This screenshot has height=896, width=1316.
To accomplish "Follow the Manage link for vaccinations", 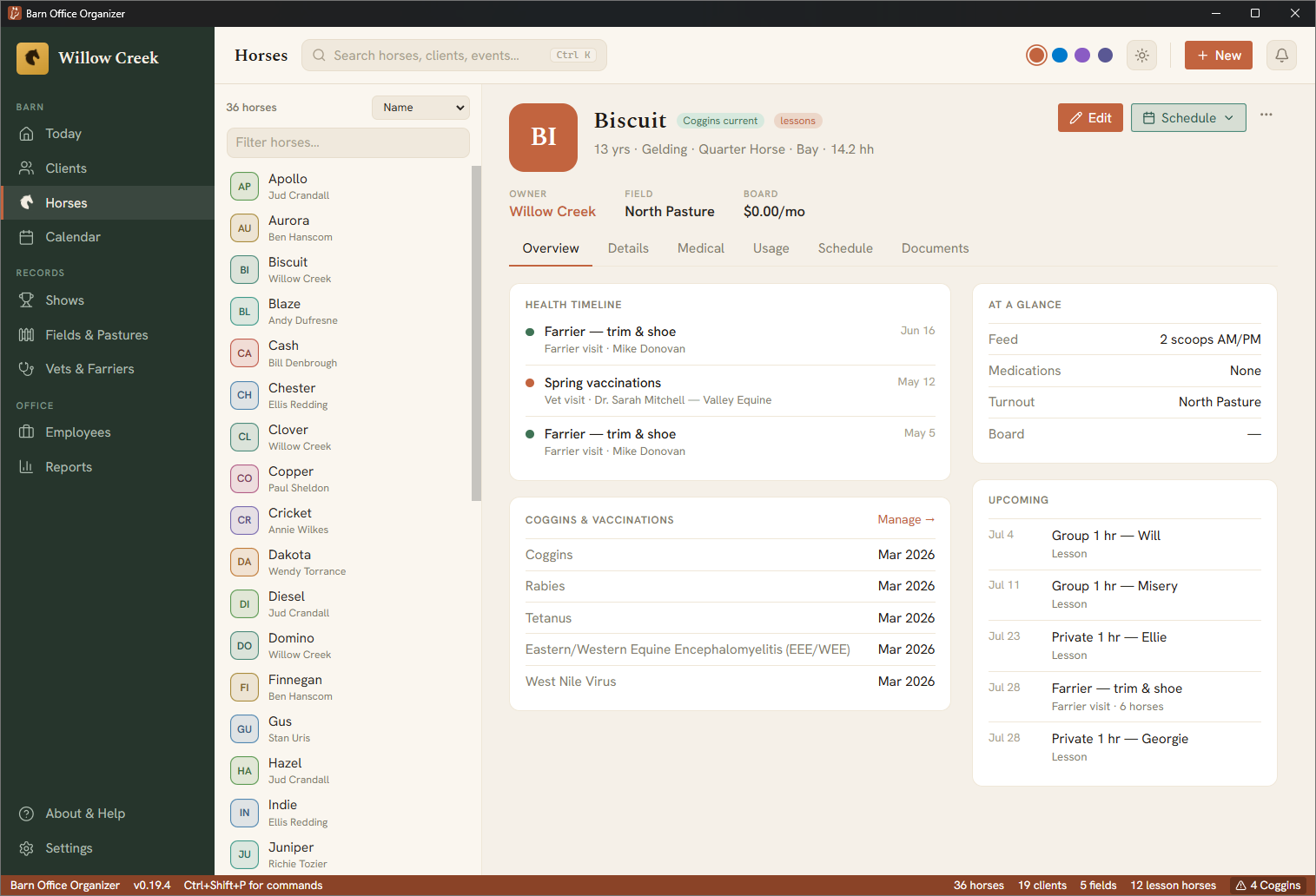I will point(906,520).
